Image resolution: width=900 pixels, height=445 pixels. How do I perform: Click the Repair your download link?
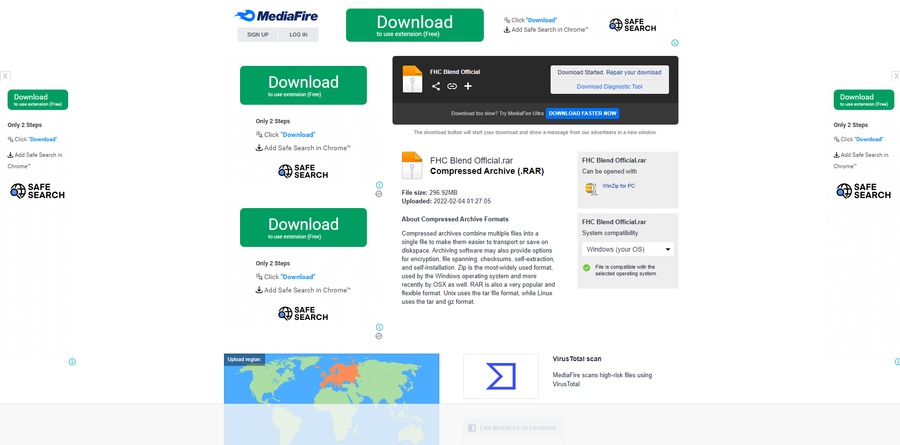tap(634, 73)
